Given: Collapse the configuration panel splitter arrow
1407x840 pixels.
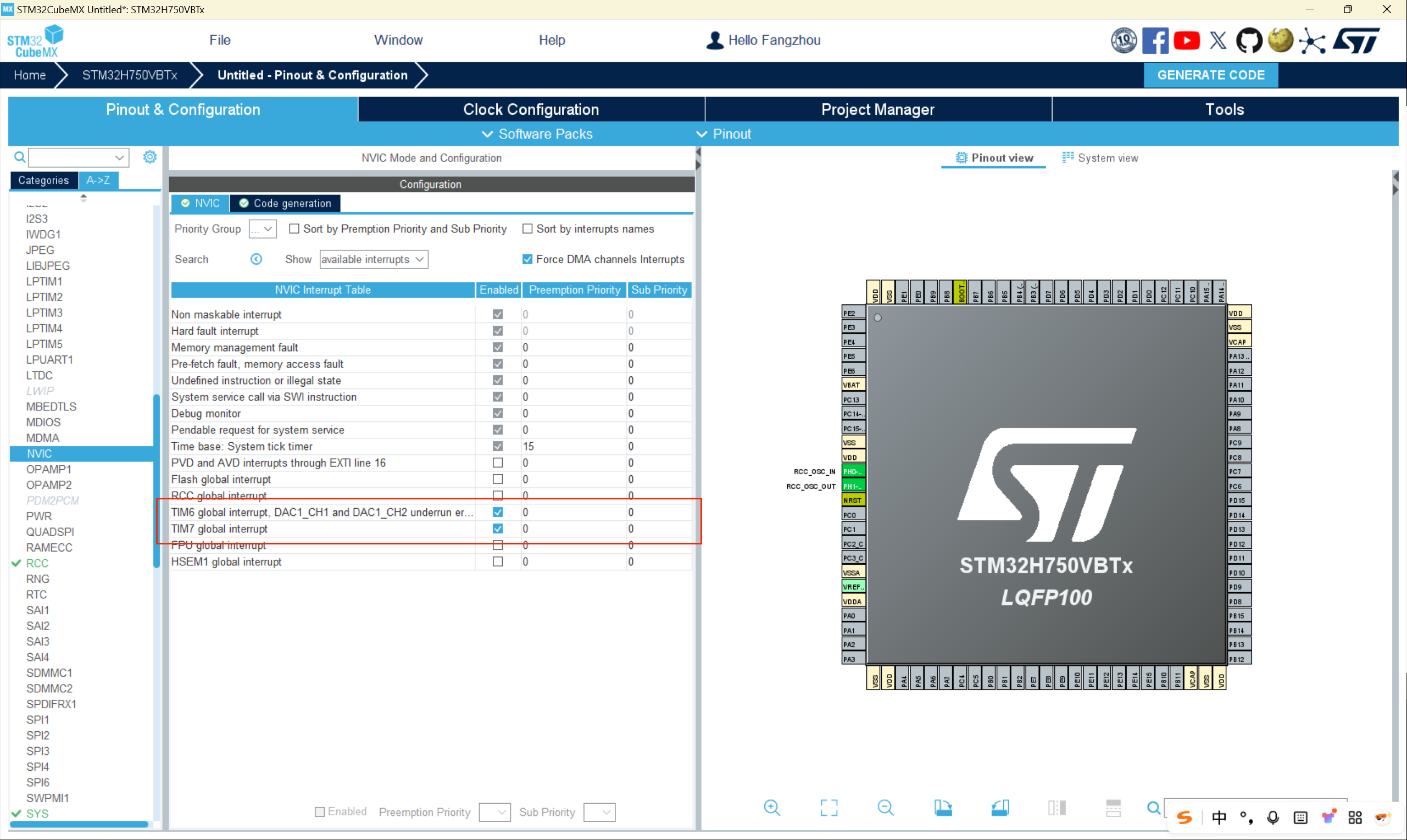Looking at the screenshot, I should click(698, 152).
